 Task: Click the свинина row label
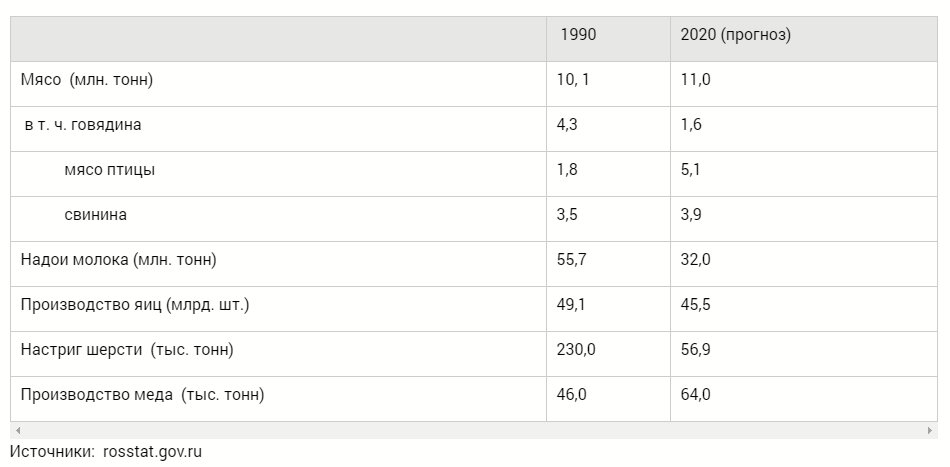pos(96,215)
